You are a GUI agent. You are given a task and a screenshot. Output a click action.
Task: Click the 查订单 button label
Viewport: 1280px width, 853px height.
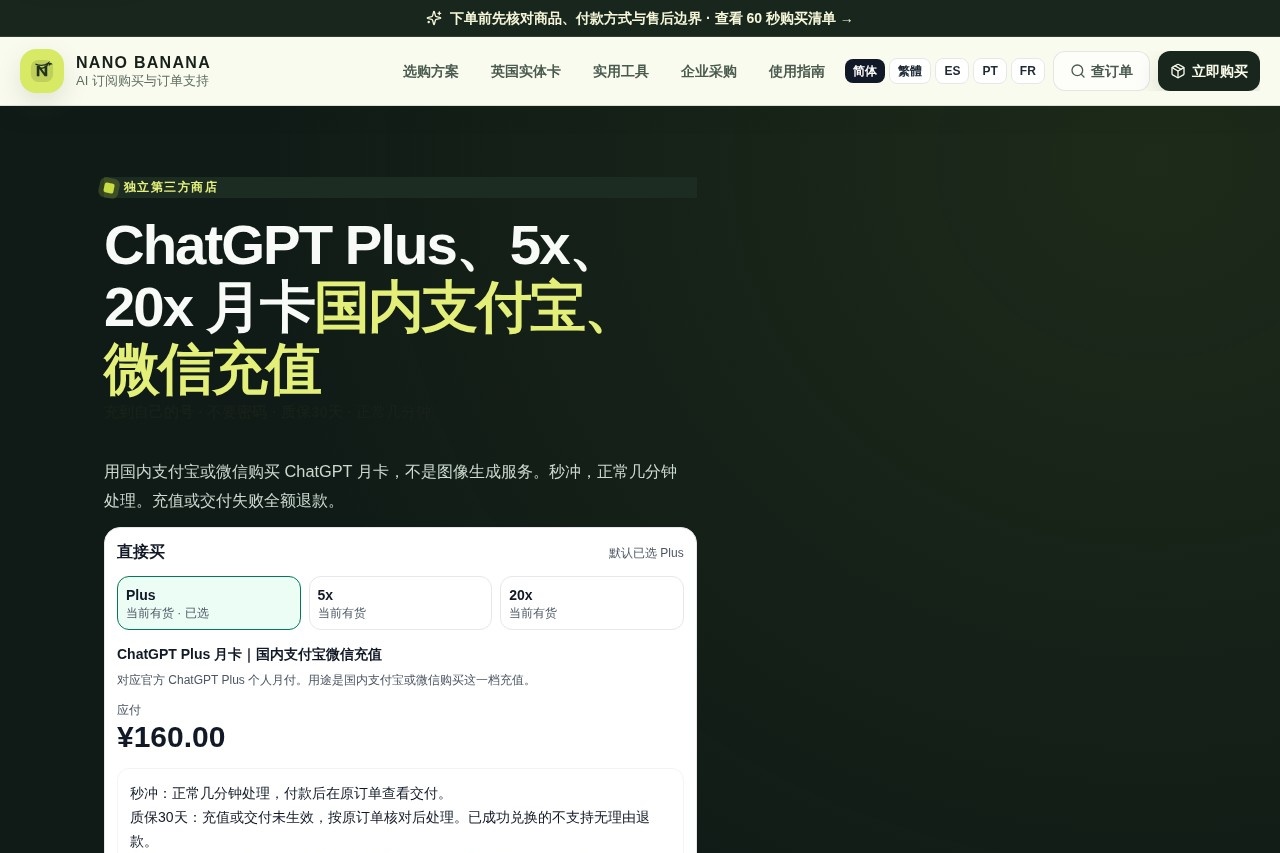pyautogui.click(x=1112, y=71)
